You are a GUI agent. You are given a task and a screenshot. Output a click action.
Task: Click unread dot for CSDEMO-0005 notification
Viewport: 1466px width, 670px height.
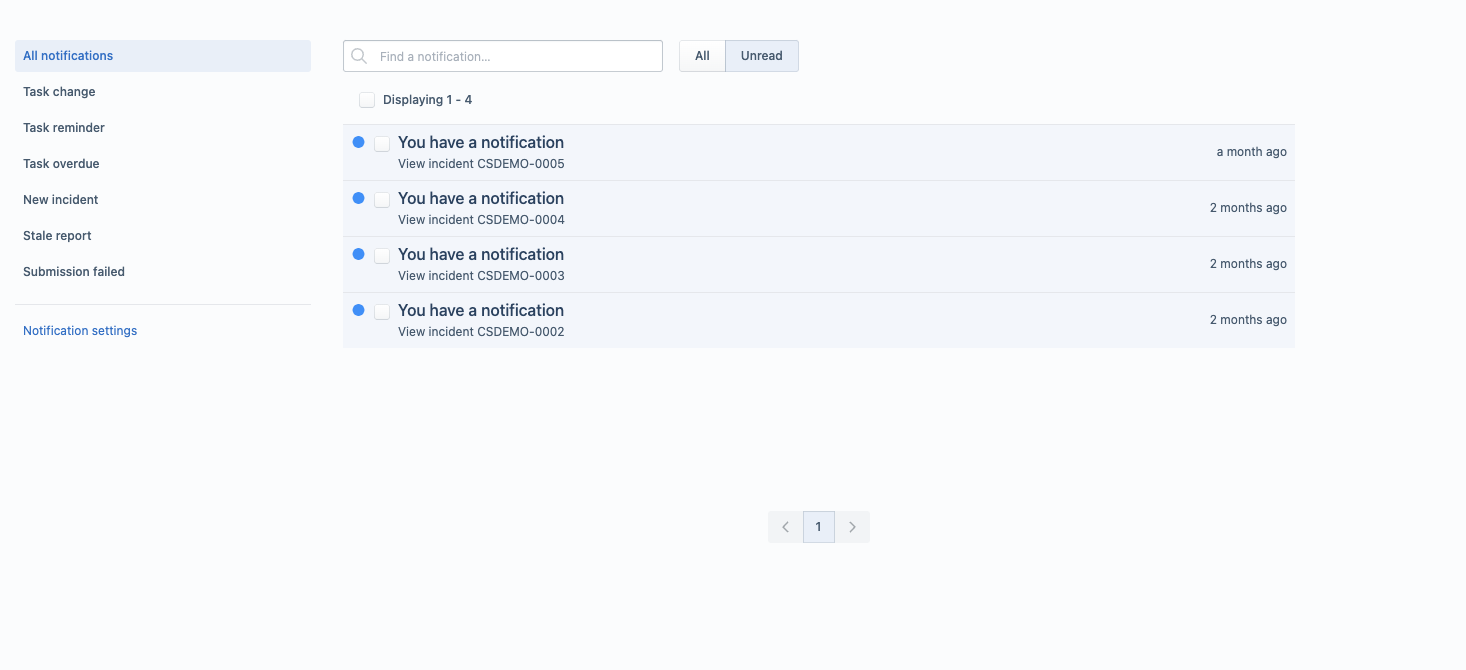[x=359, y=142]
